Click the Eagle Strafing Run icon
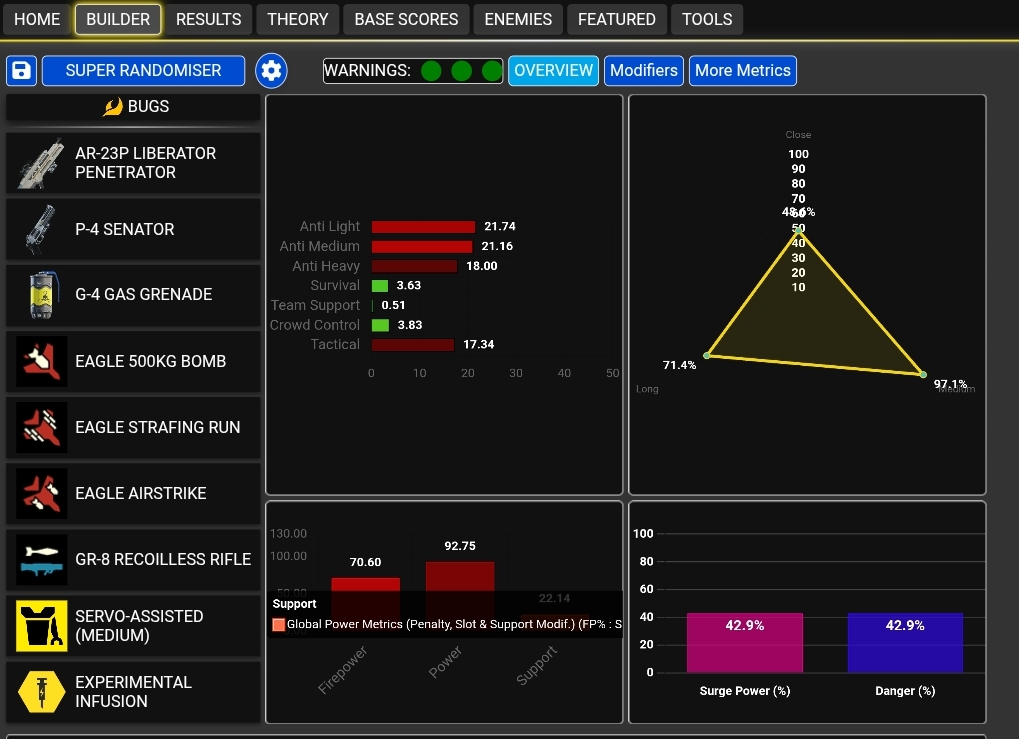 (42, 428)
